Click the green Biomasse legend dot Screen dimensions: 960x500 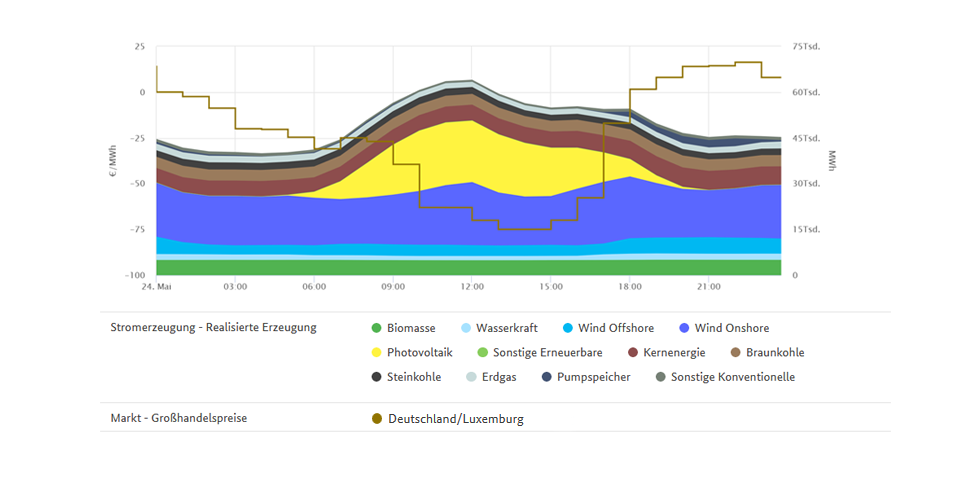click(377, 328)
